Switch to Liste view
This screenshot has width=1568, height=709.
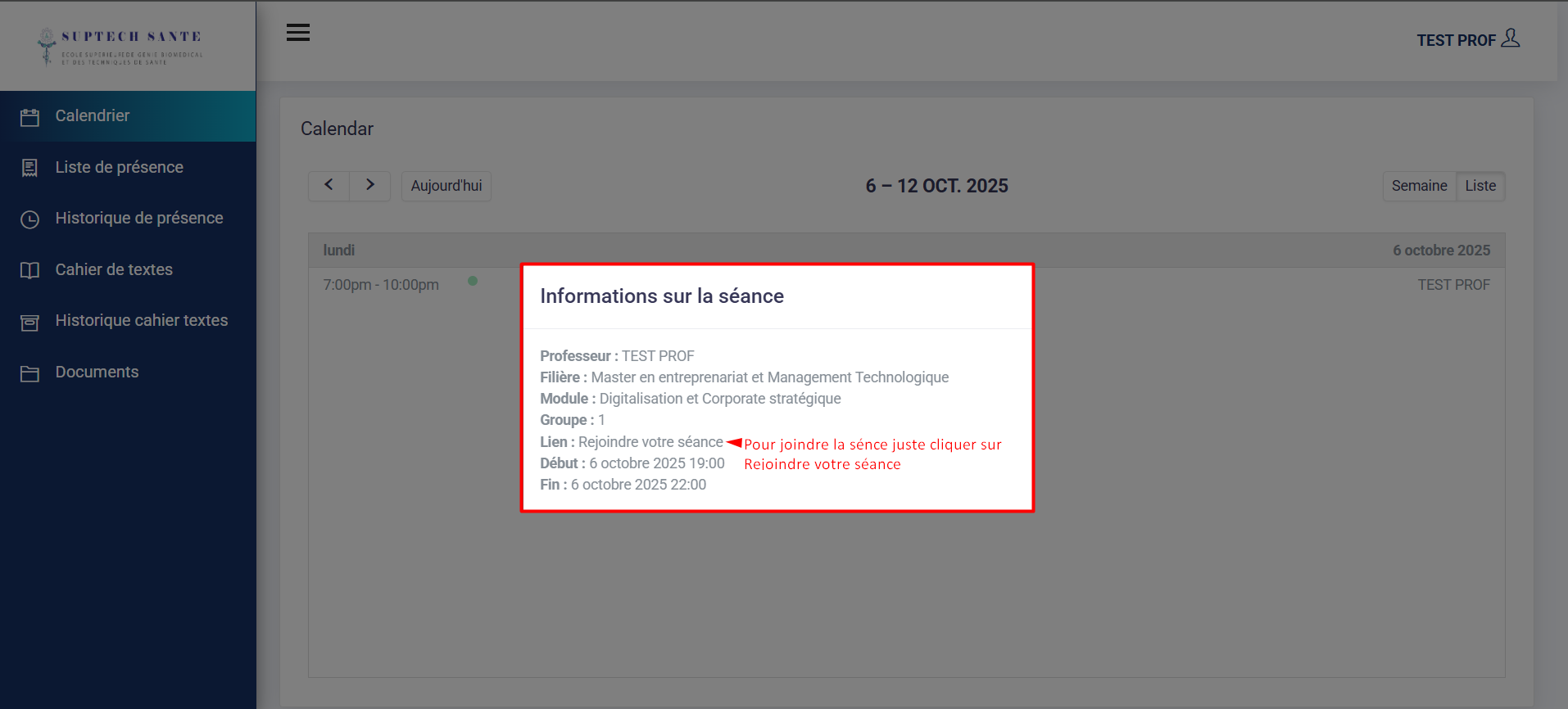(x=1480, y=186)
